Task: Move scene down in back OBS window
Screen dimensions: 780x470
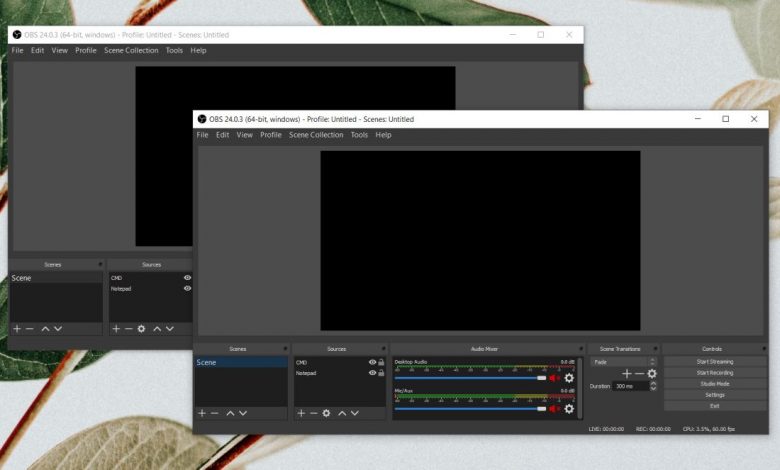Action: [x=58, y=329]
